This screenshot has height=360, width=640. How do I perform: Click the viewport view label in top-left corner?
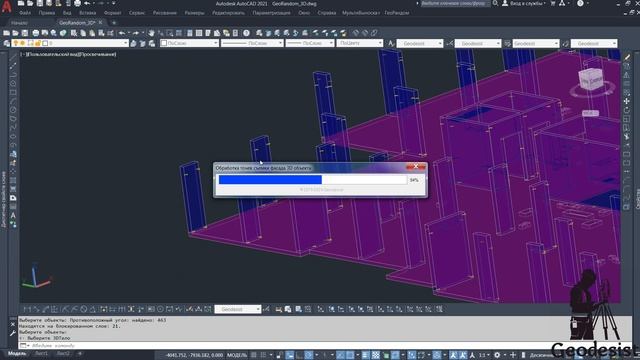69,54
